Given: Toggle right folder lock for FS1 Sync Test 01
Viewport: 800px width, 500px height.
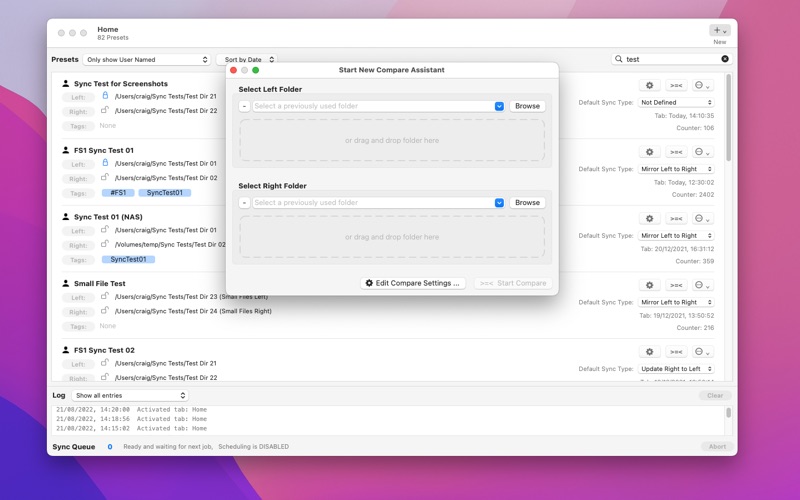Looking at the screenshot, I should tap(105, 177).
